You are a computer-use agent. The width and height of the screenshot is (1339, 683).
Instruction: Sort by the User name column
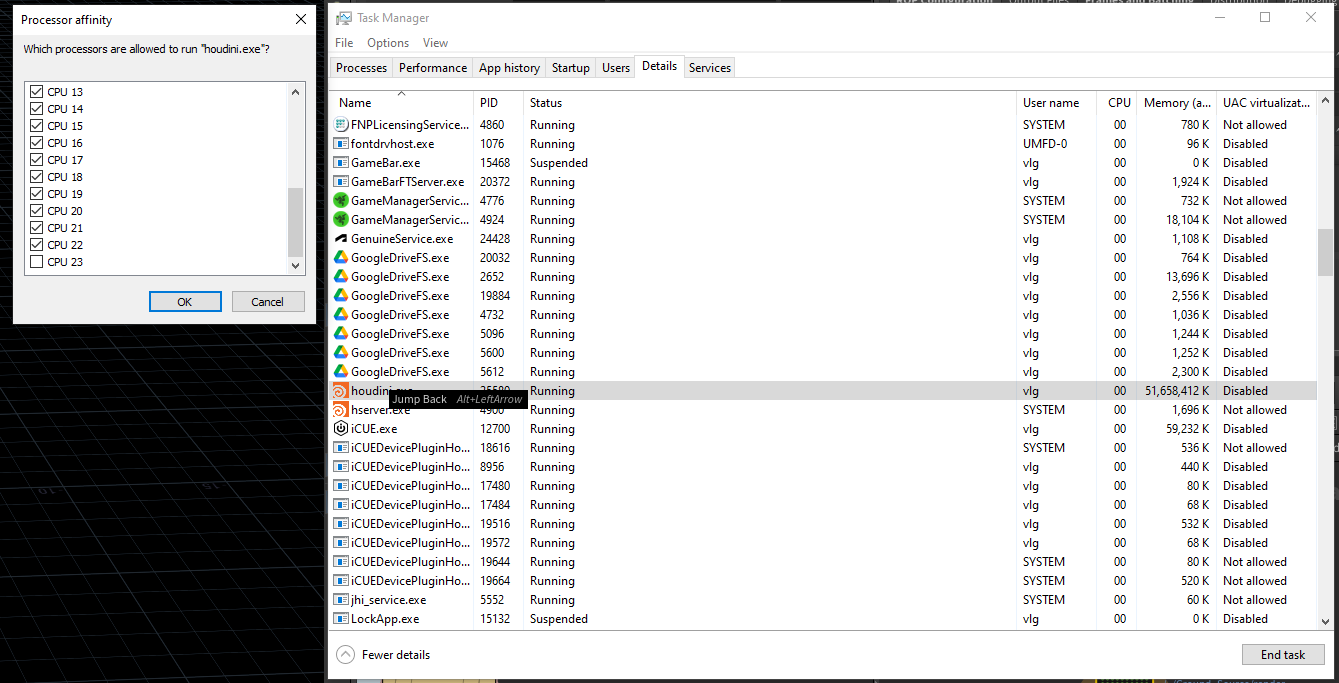(x=1056, y=102)
